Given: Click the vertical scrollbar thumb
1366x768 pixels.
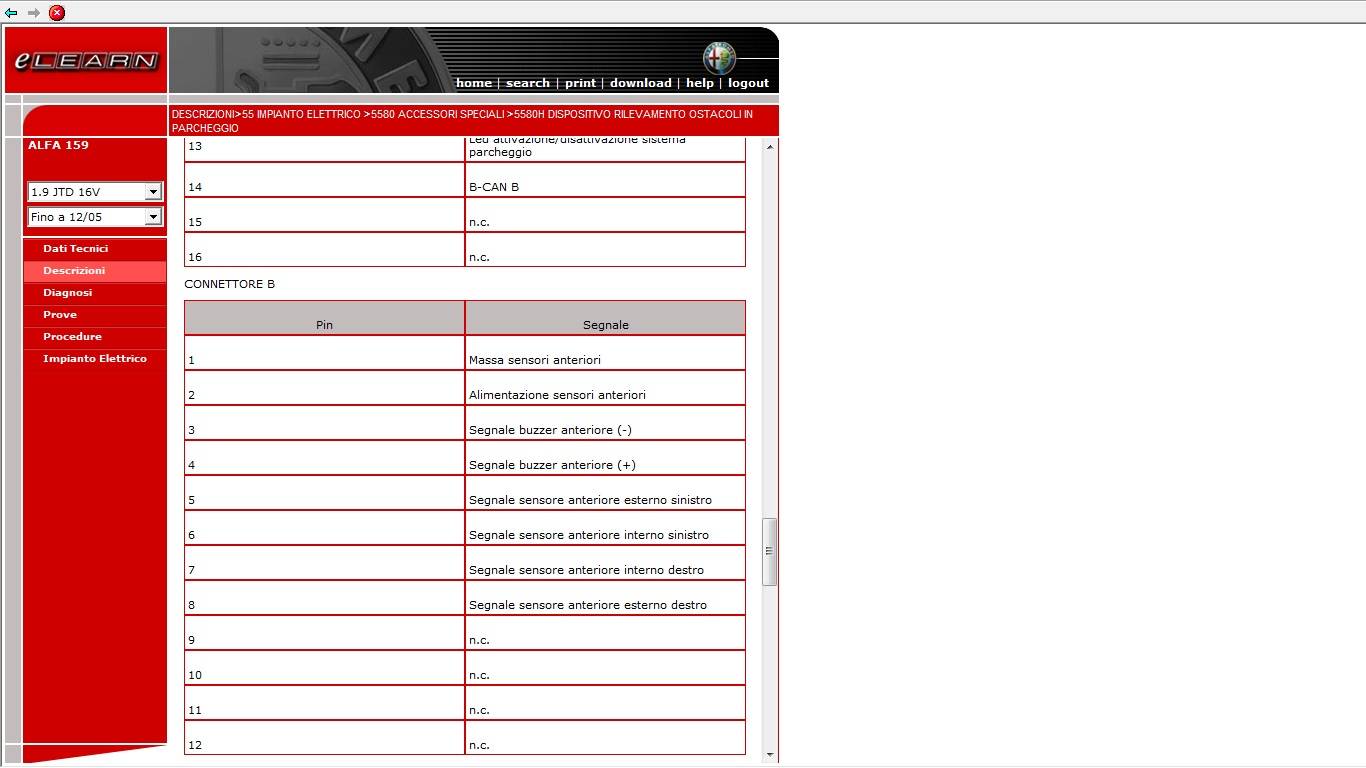Looking at the screenshot, I should click(x=769, y=551).
